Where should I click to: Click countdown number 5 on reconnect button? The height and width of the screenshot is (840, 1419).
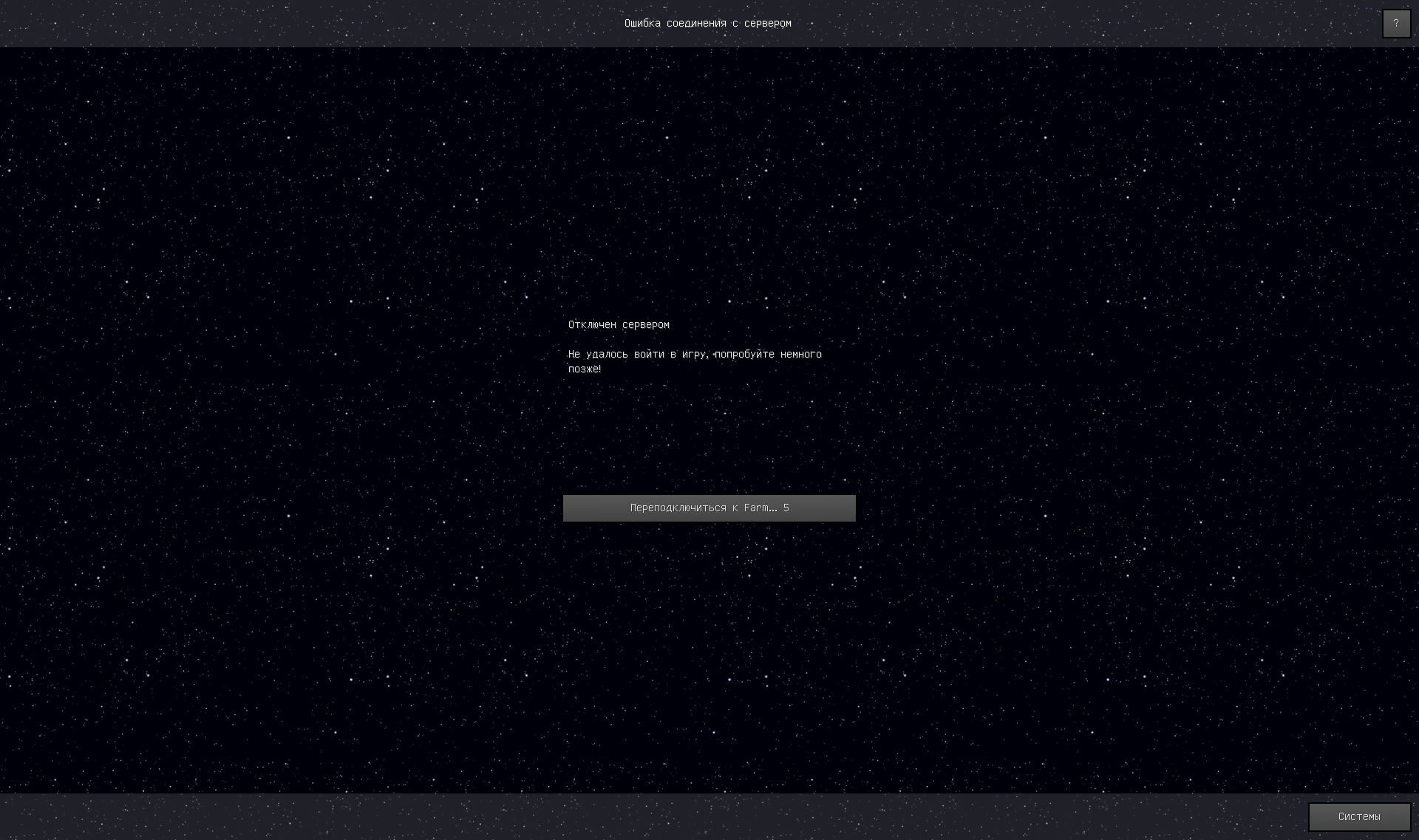pyautogui.click(x=786, y=508)
